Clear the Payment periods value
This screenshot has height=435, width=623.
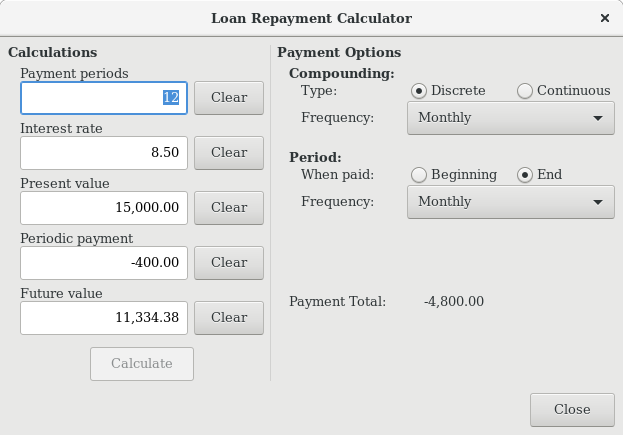pos(228,98)
